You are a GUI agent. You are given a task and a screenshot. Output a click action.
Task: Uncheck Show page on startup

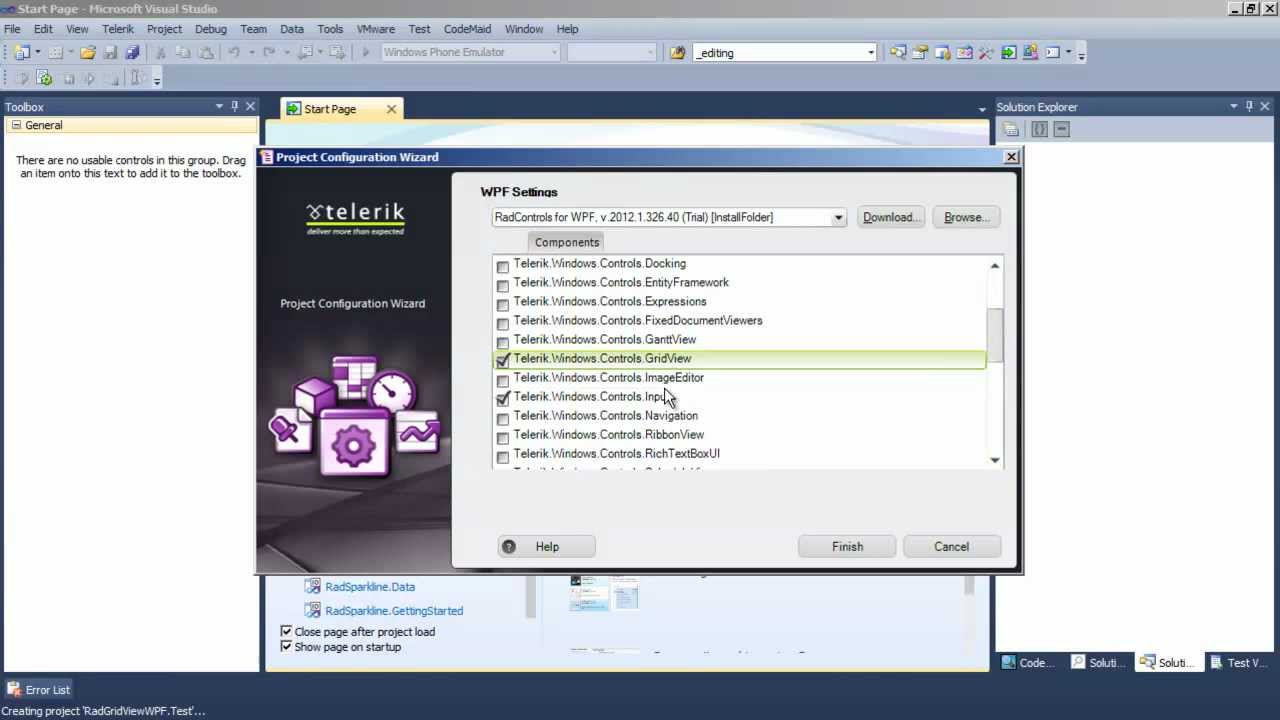(286, 647)
